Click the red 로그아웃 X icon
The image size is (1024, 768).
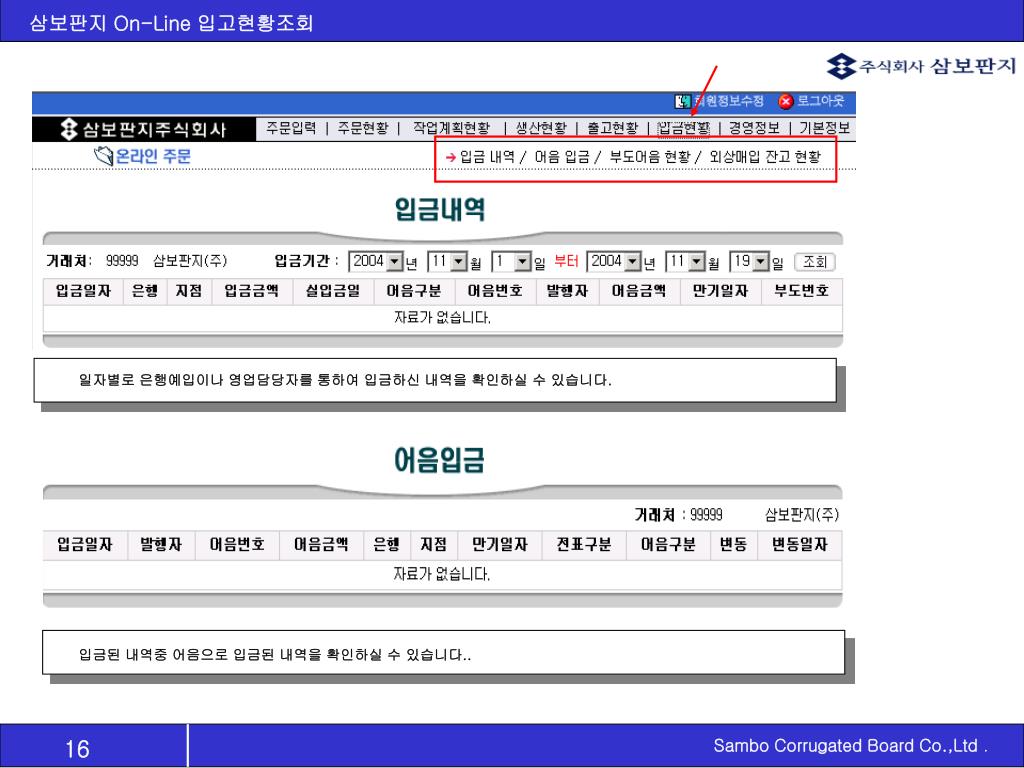786,101
